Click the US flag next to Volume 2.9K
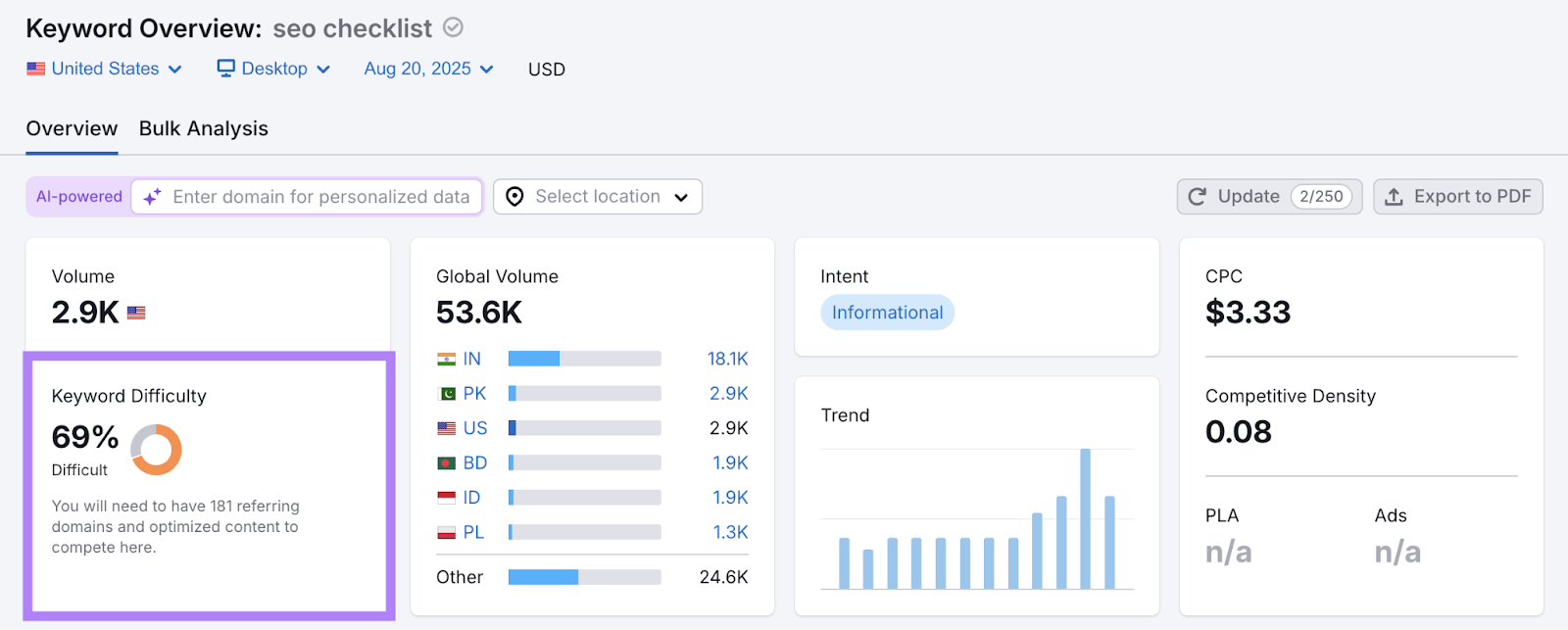 [136, 314]
